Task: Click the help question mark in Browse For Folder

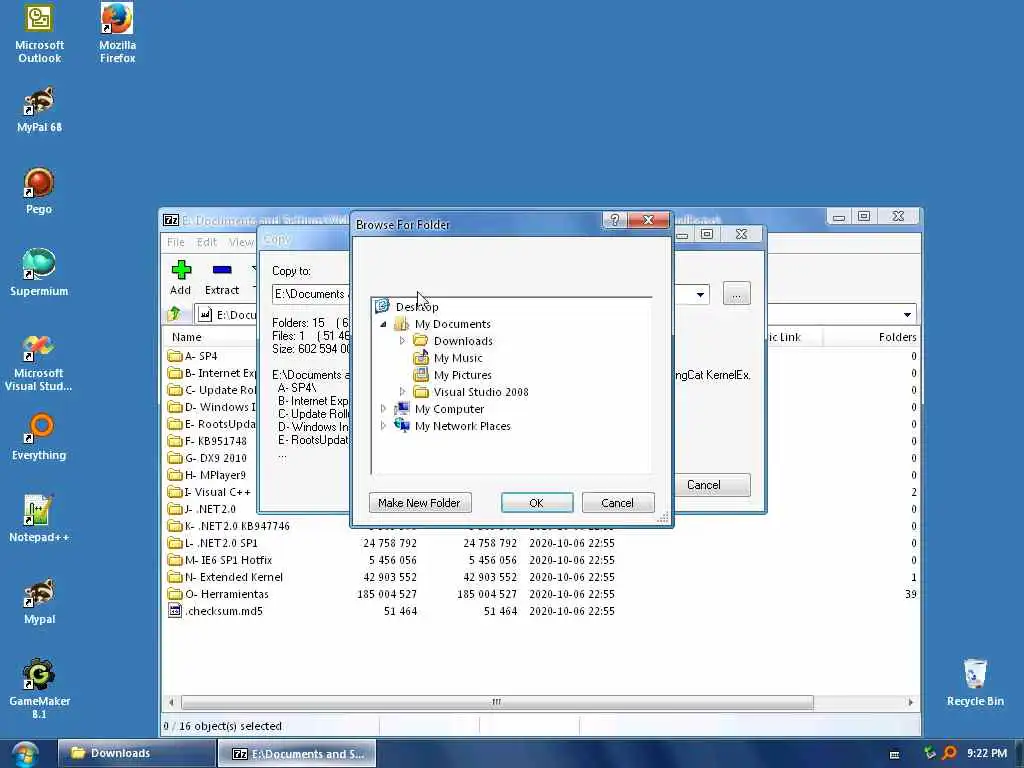Action: point(615,220)
